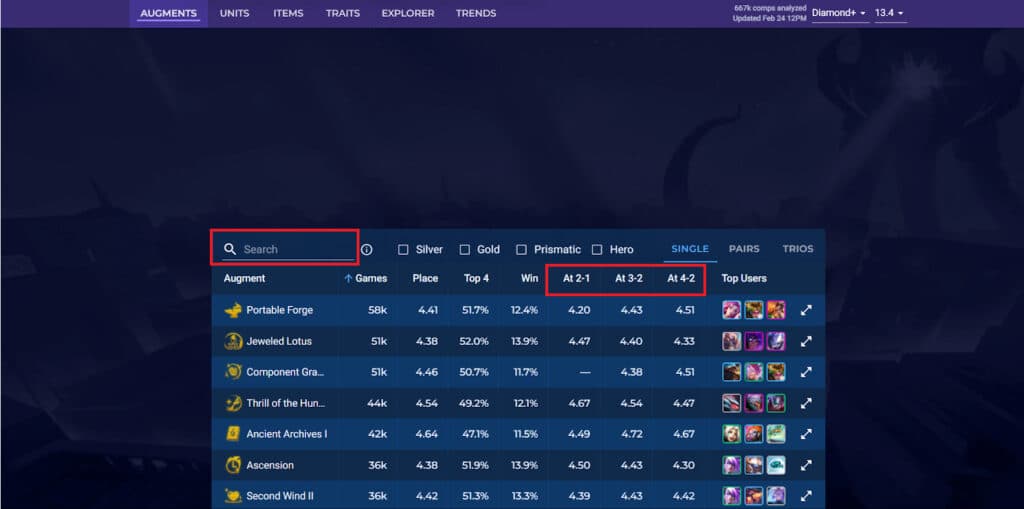Sort by the Place column header
The height and width of the screenshot is (509, 1024).
pos(425,278)
